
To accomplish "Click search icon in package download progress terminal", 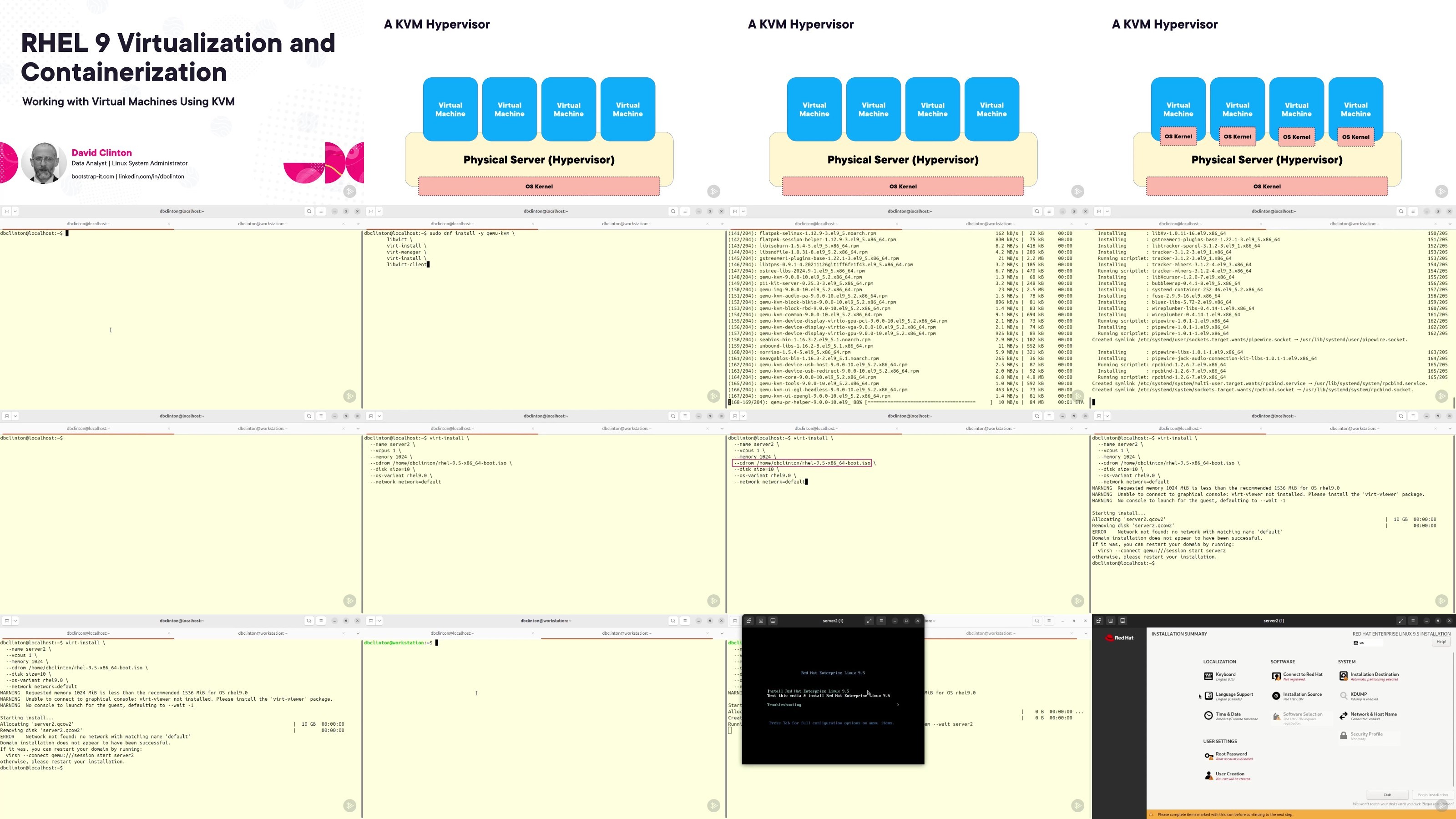I will coord(1036,212).
